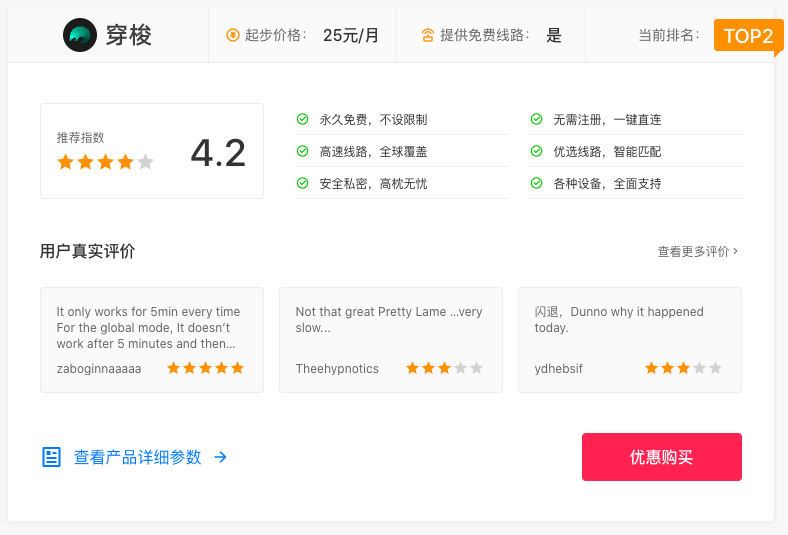Click the 4.2 rating score
This screenshot has width=788, height=535.
point(218,153)
